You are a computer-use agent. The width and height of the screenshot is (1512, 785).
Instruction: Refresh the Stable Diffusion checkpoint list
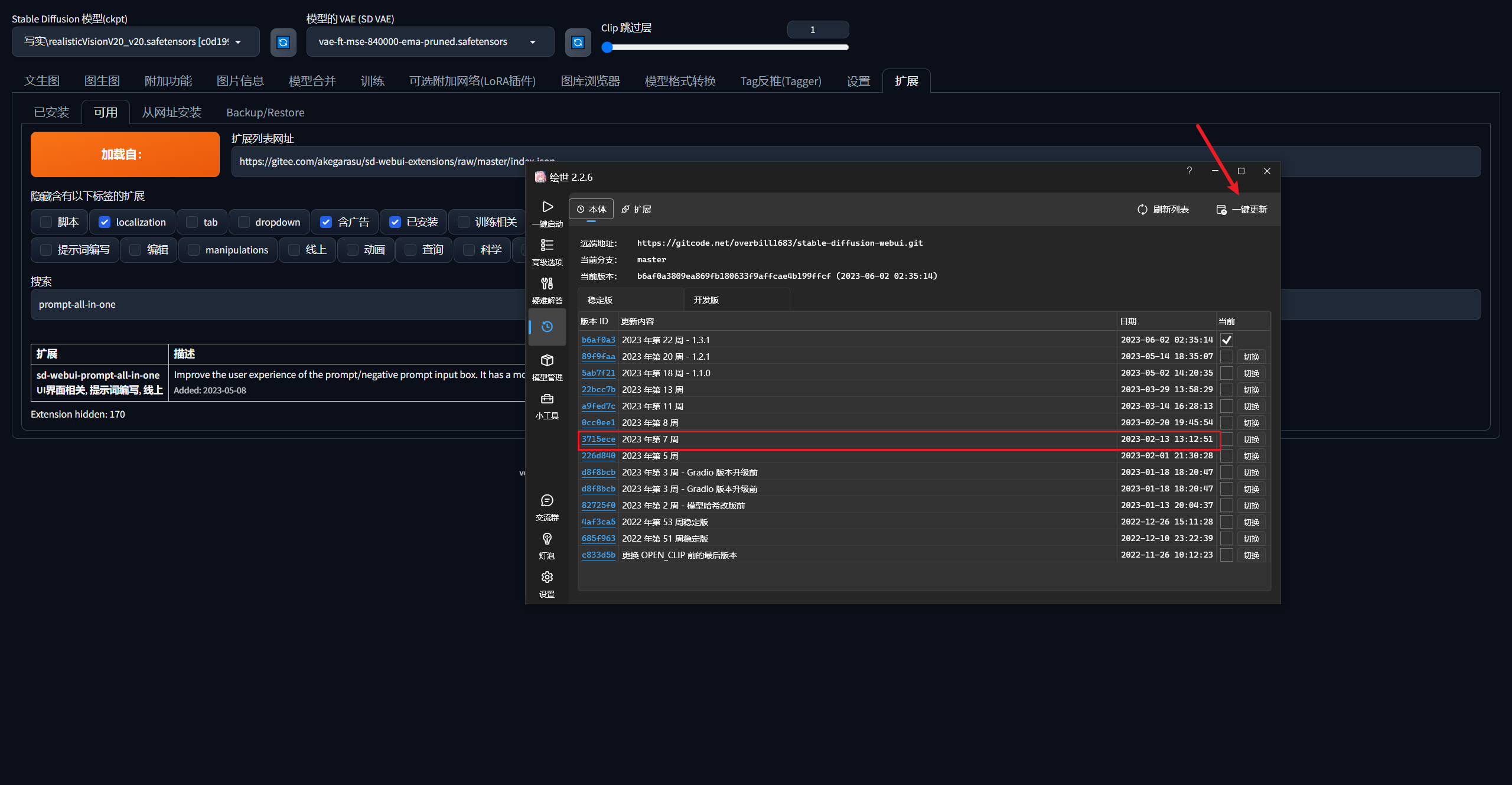click(x=283, y=42)
